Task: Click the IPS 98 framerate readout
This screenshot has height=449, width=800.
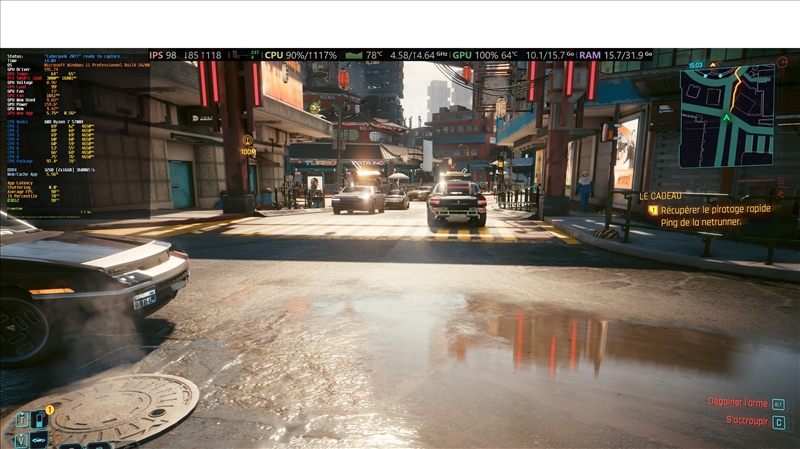Action: click(163, 55)
